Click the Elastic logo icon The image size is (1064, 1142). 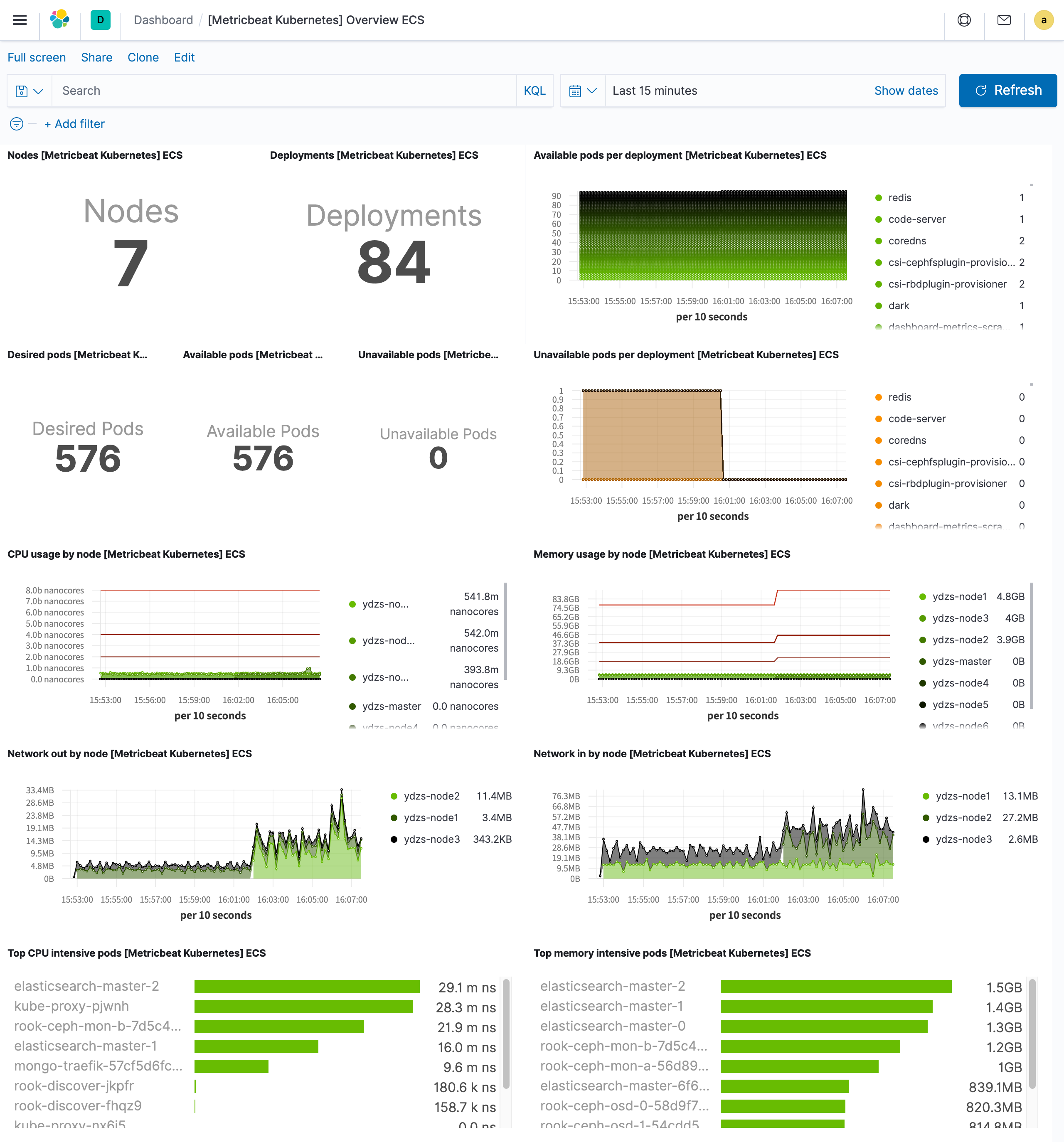(60, 20)
